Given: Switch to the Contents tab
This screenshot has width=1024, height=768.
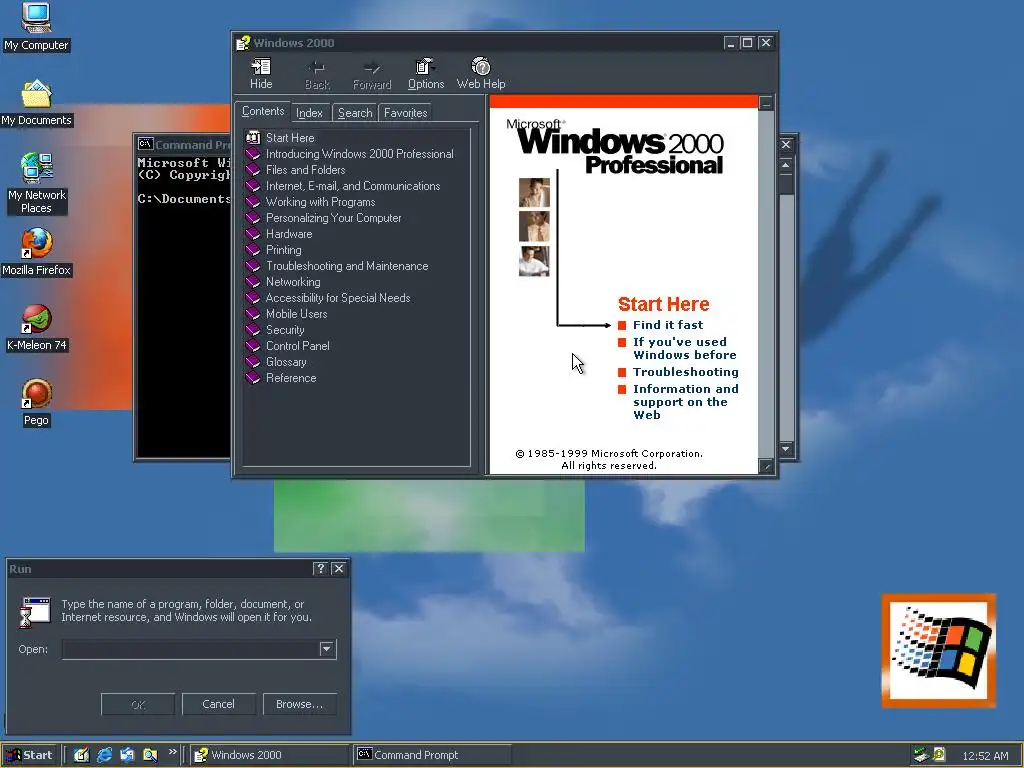Looking at the screenshot, I should 263,111.
